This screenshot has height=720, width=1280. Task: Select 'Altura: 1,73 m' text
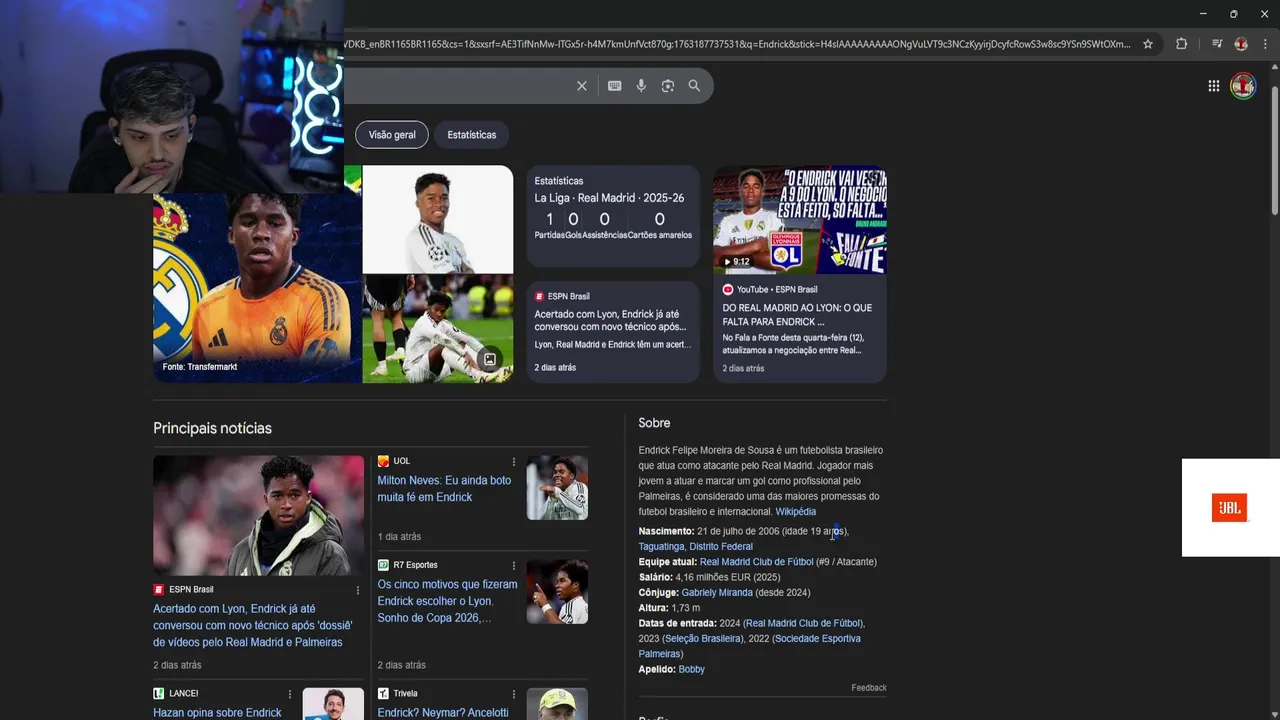(669, 608)
